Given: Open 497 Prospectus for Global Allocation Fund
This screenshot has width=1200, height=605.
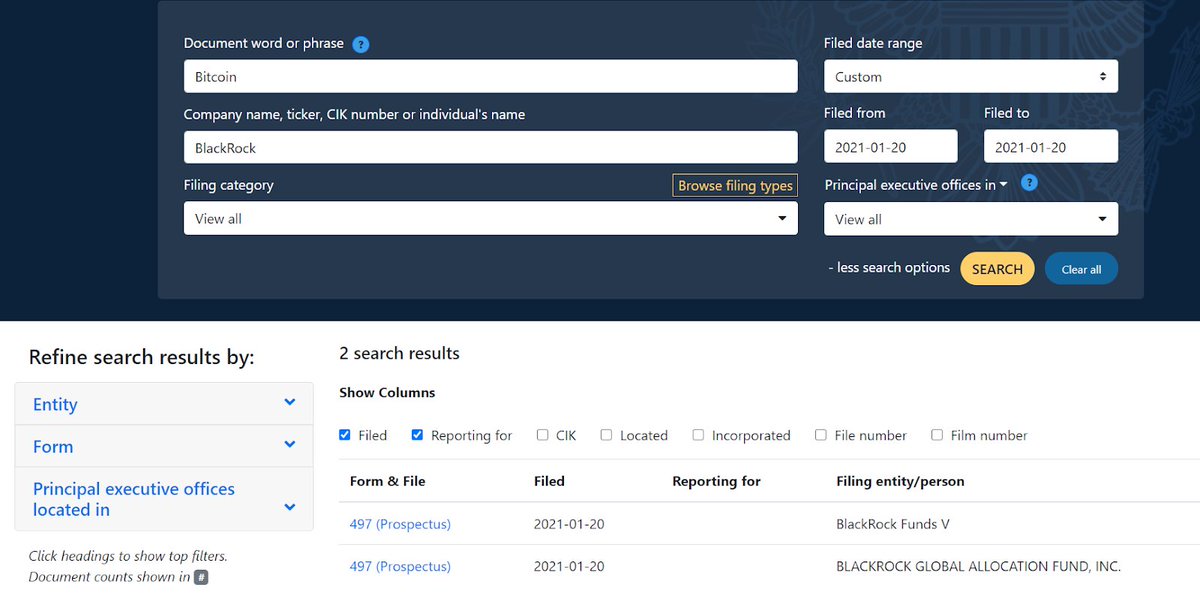Looking at the screenshot, I should (x=400, y=566).
